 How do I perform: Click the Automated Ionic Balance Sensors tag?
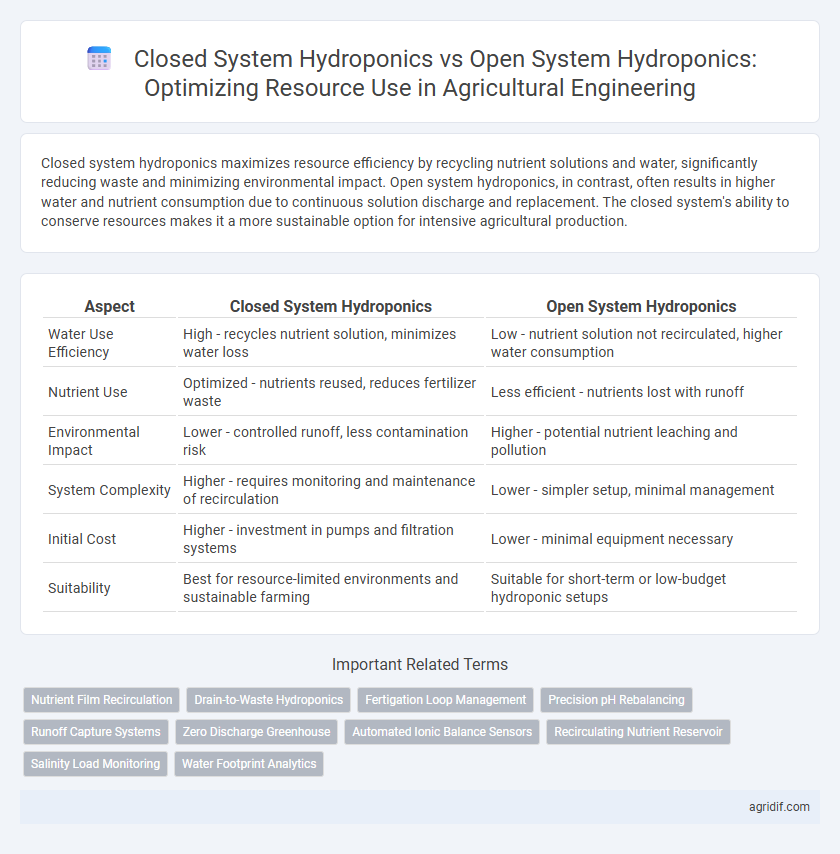442,732
